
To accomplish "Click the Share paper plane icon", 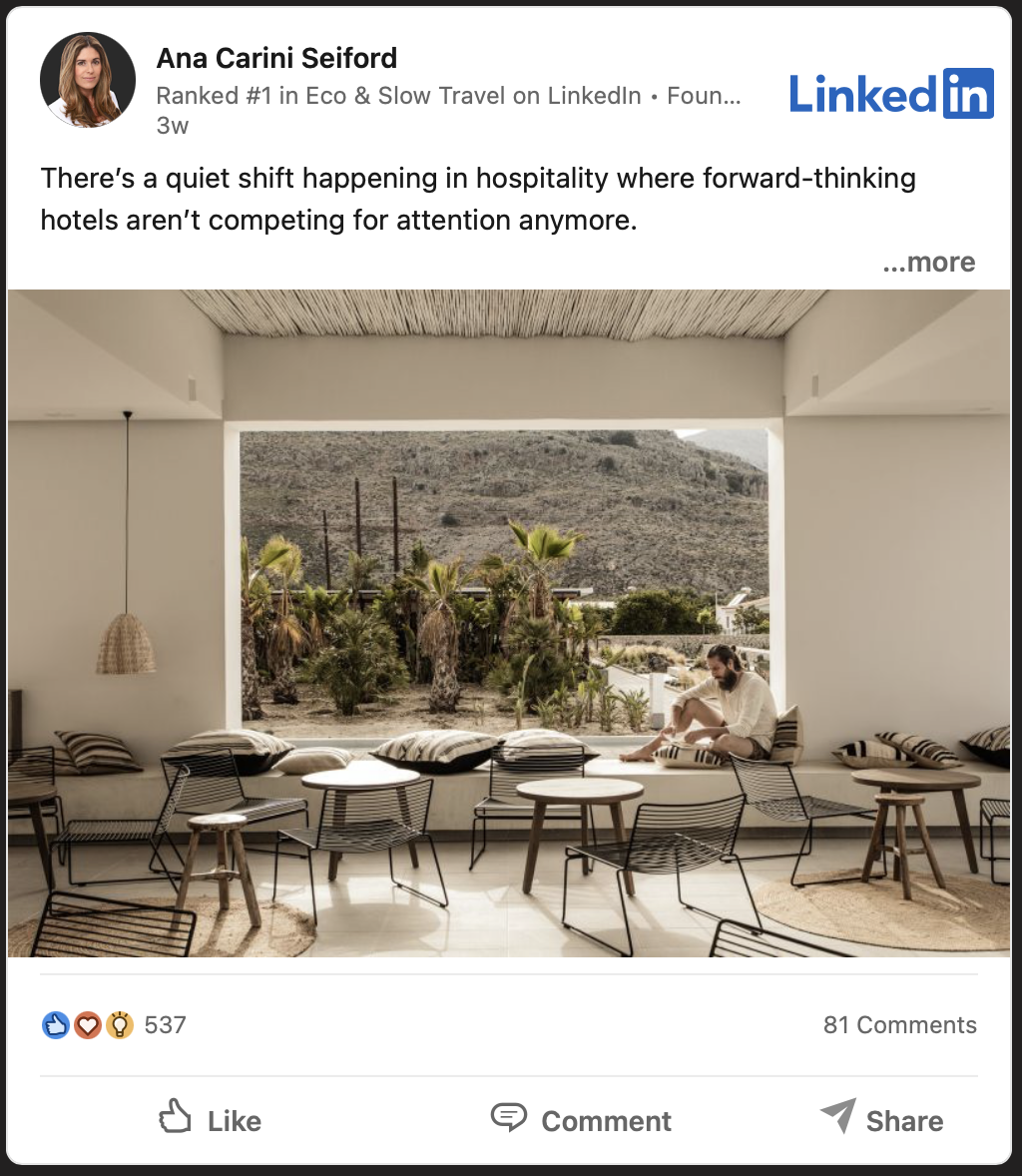I will tap(838, 1116).
